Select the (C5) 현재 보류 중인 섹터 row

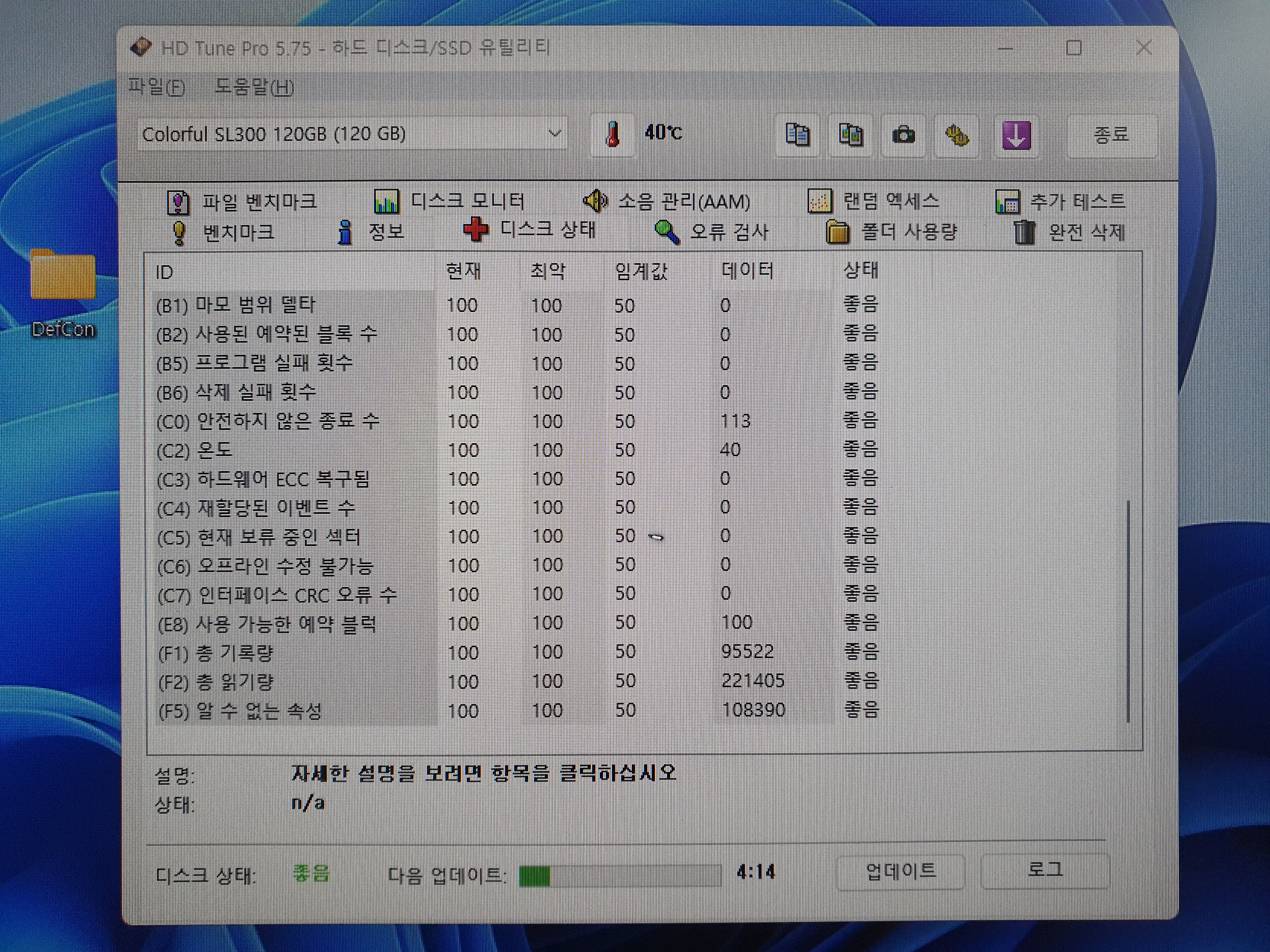517,536
